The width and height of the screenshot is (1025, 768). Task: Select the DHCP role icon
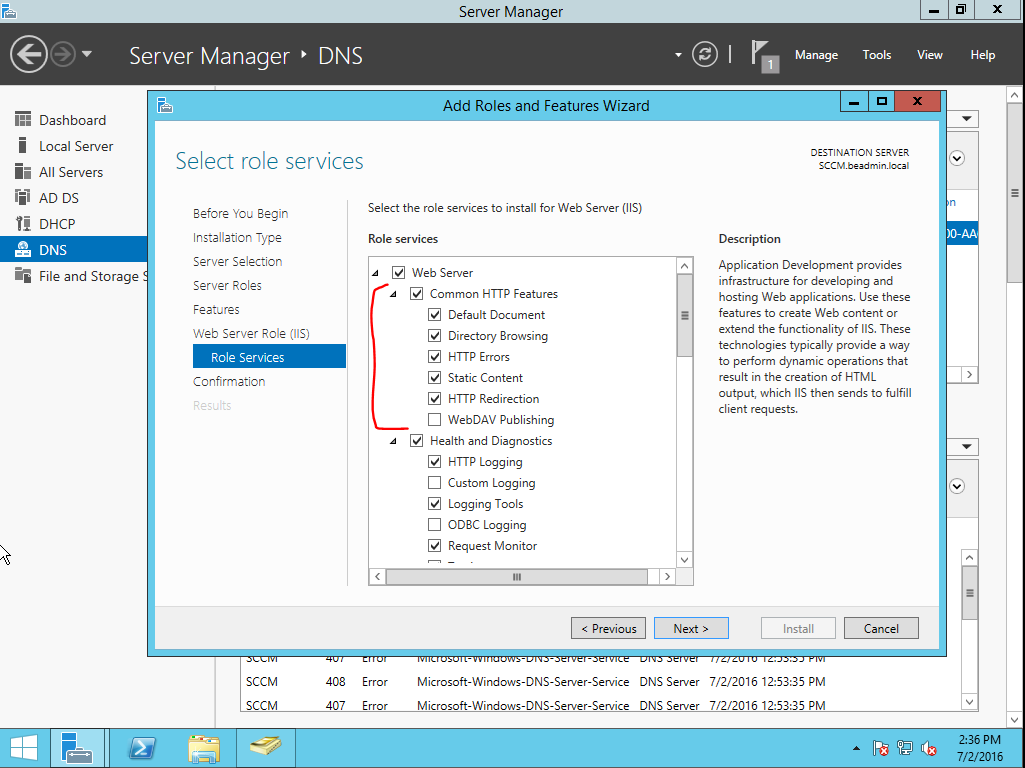pyautogui.click(x=23, y=224)
